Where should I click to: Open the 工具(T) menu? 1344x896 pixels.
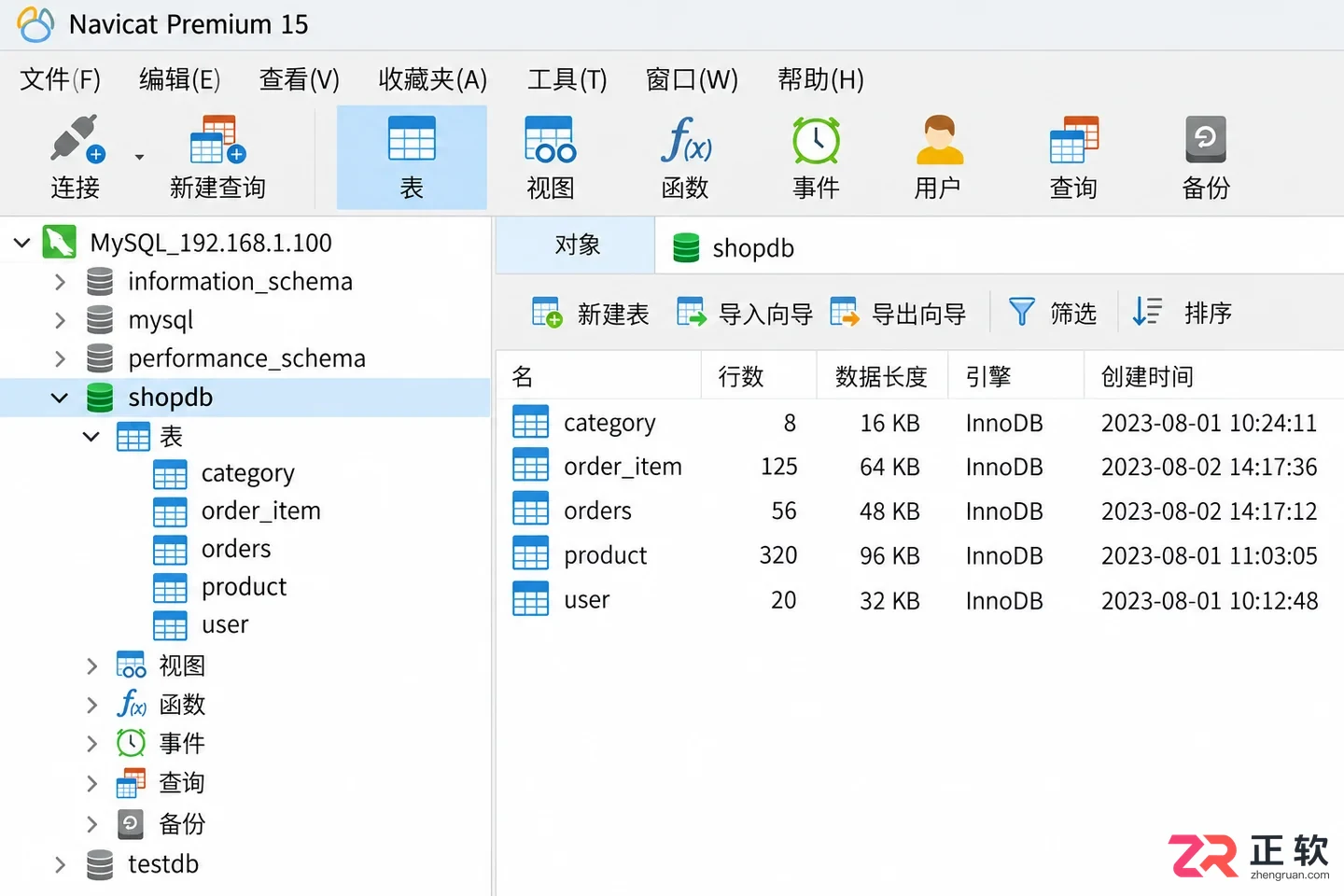coord(567,79)
